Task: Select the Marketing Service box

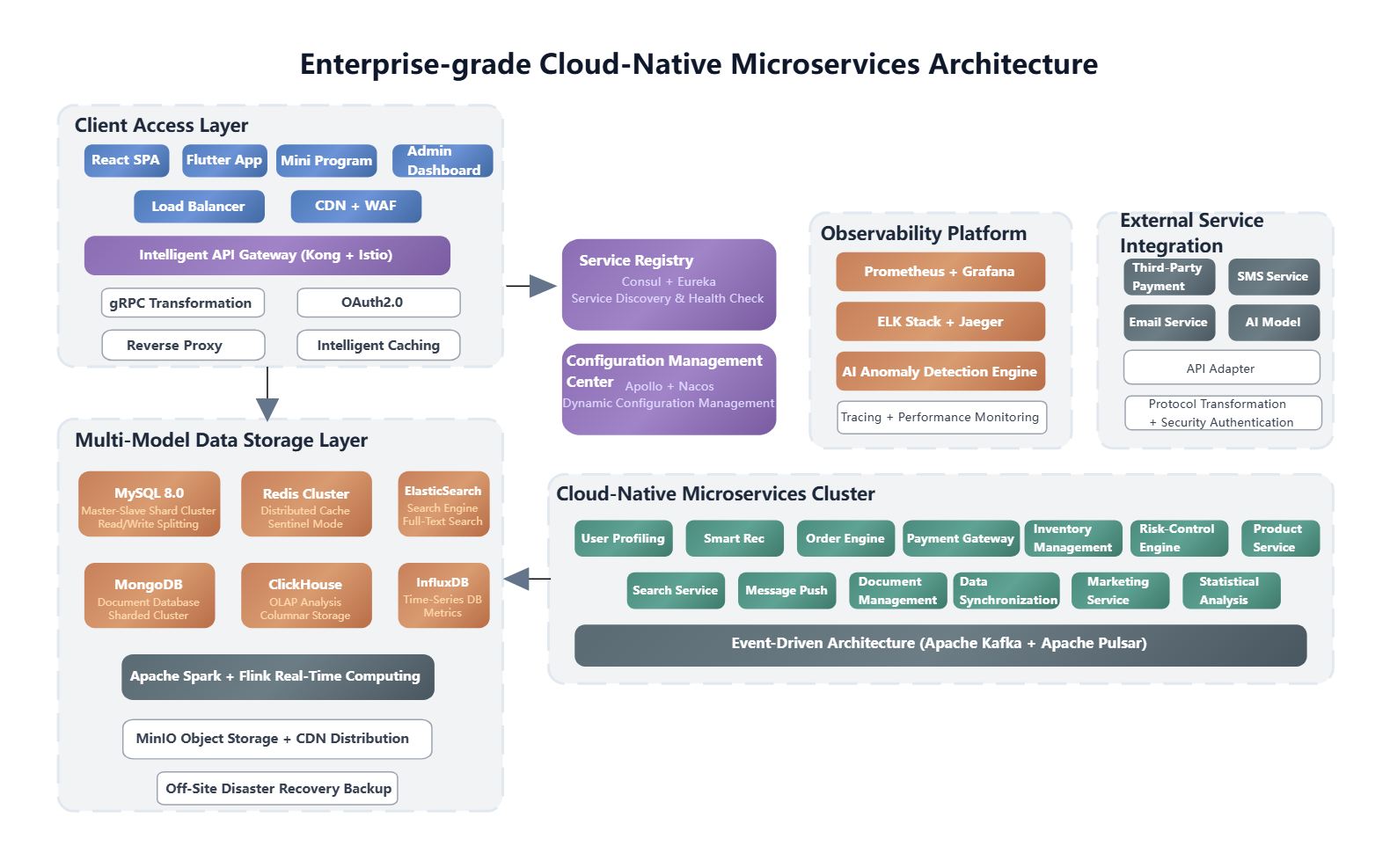Action: (1121, 590)
